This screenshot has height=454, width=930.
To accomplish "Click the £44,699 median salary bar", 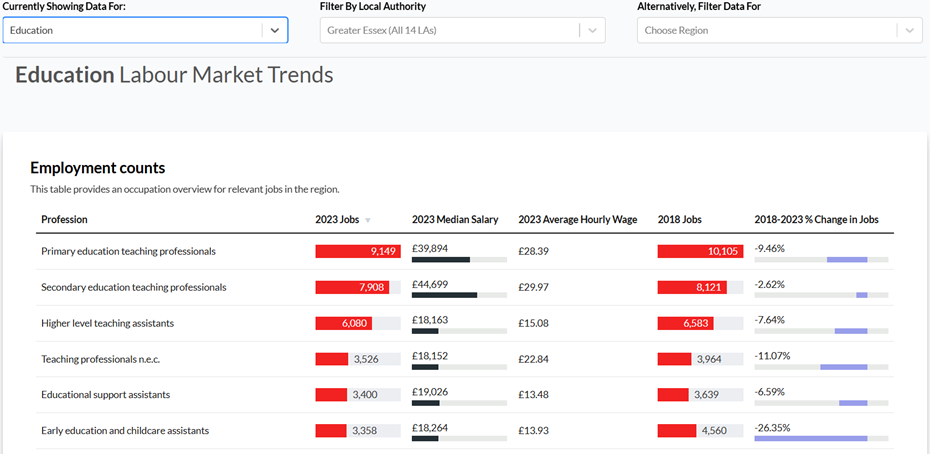I will (x=444, y=295).
